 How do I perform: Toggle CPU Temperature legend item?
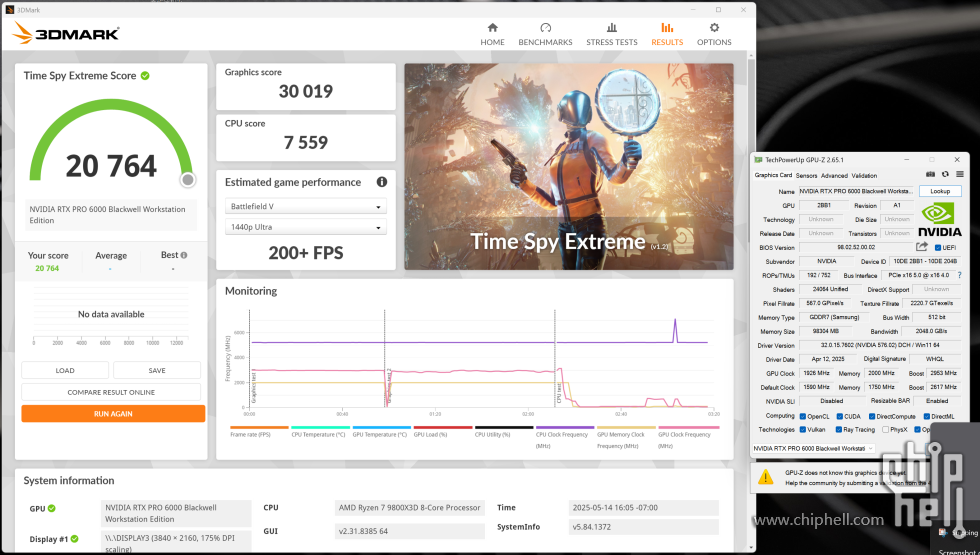[x=320, y=431]
